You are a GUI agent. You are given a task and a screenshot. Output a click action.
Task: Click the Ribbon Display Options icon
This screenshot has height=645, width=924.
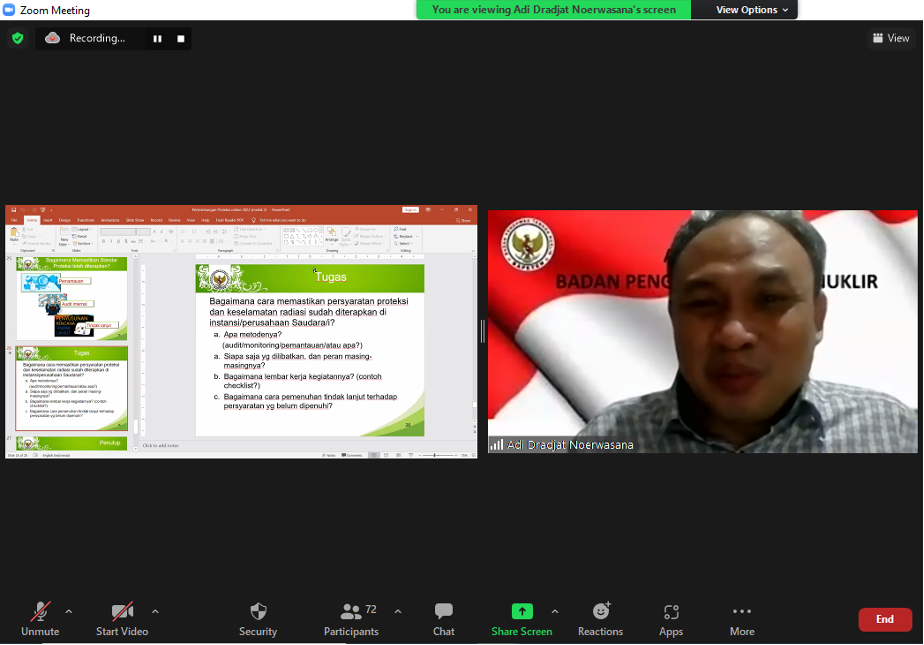(428, 210)
